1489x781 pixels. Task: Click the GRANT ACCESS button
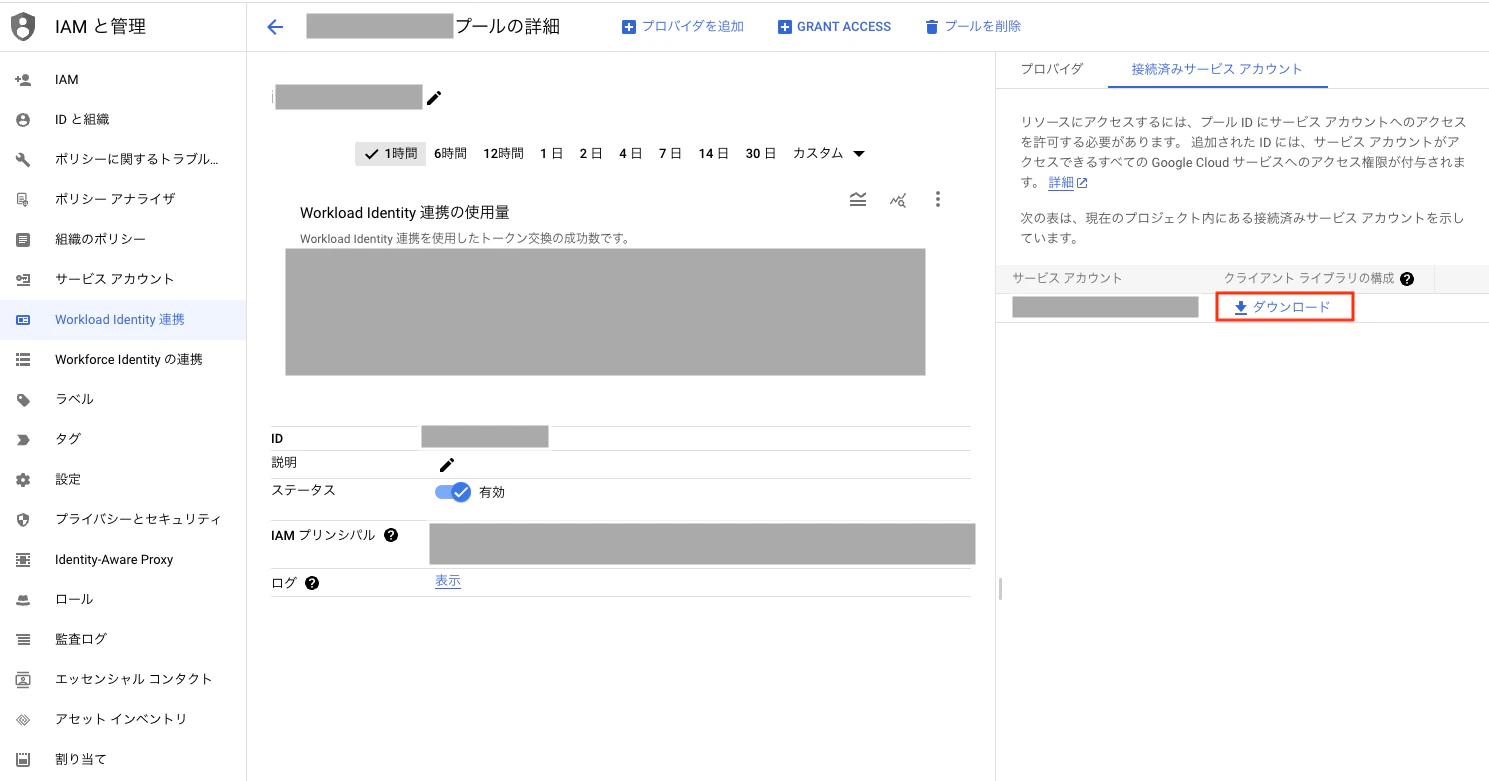pyautogui.click(x=834, y=27)
